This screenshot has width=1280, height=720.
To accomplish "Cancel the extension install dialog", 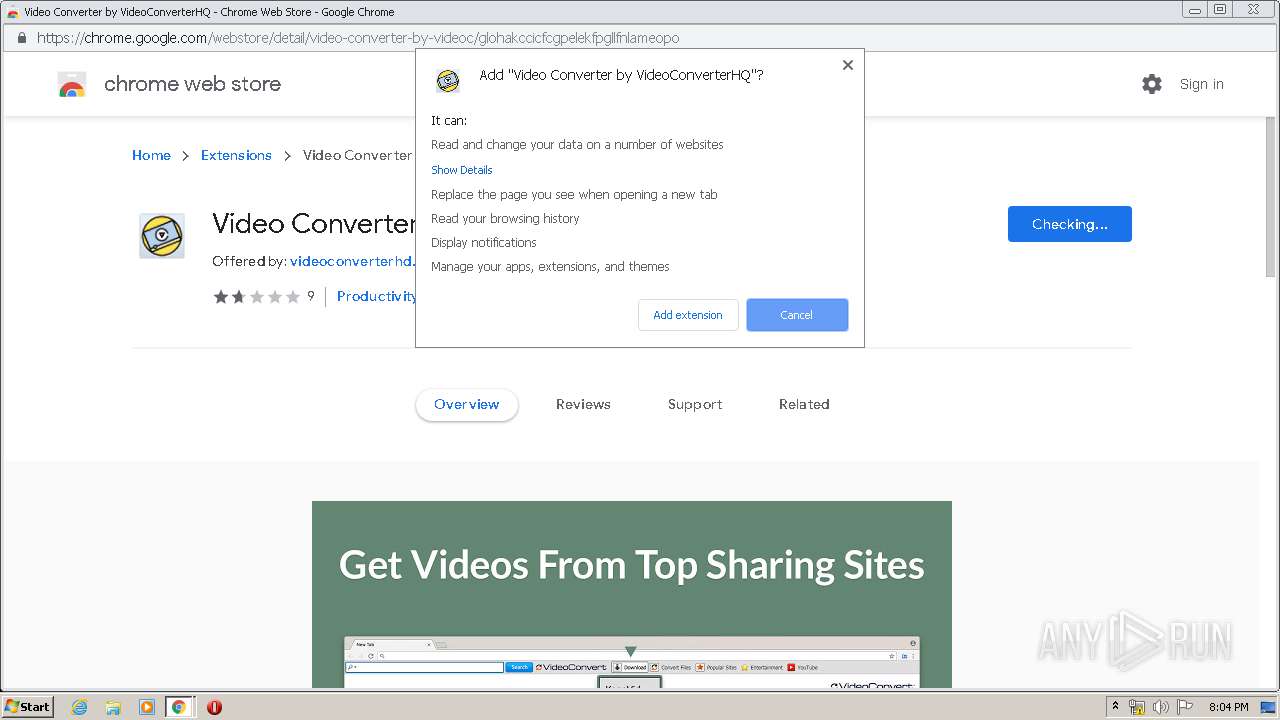I will 797,315.
